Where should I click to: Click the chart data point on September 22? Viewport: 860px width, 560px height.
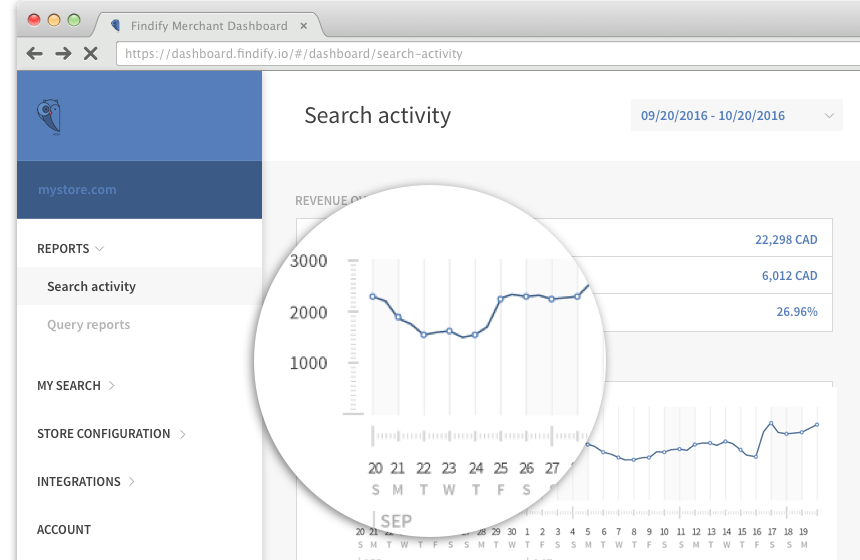[423, 335]
